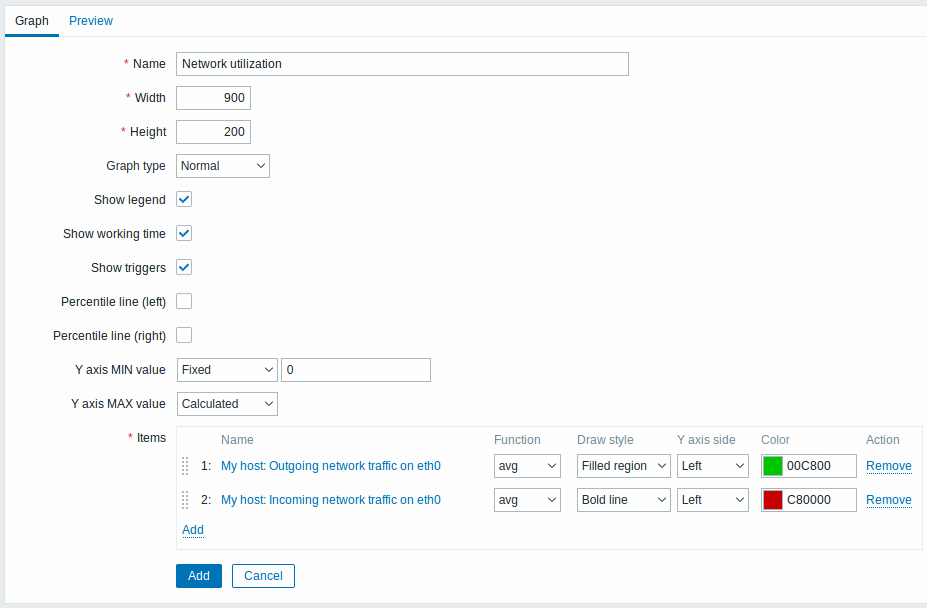Click drag handle icon for Incoming traffic row

184,500
